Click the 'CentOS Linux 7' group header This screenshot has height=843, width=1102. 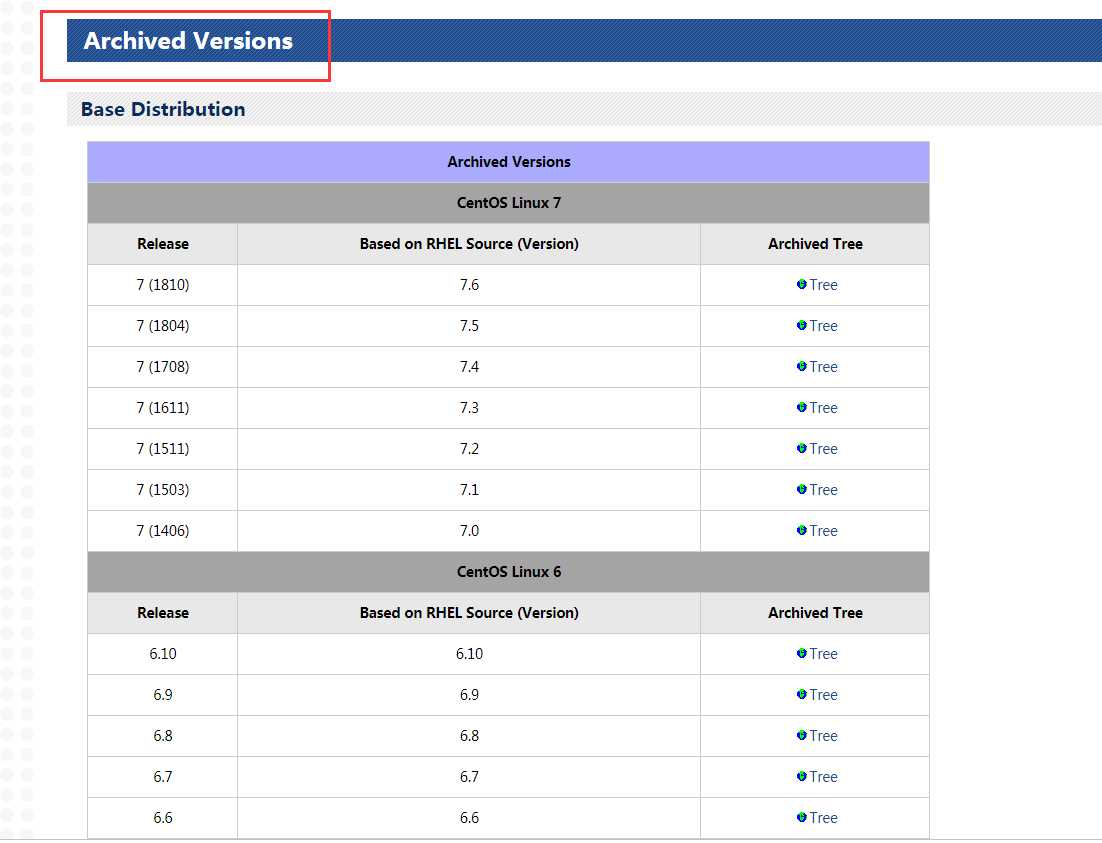tap(508, 202)
